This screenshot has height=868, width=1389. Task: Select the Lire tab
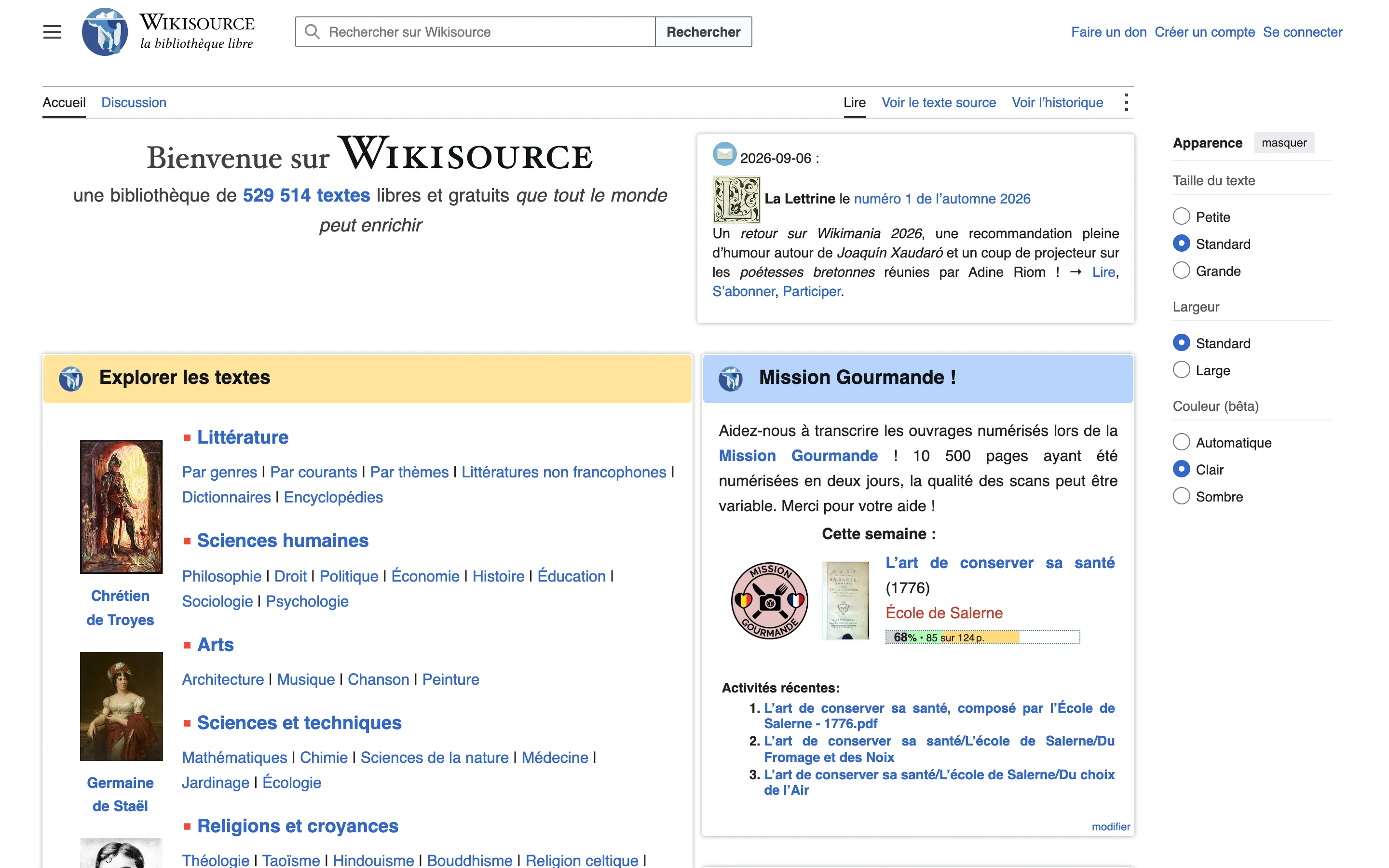(x=854, y=102)
